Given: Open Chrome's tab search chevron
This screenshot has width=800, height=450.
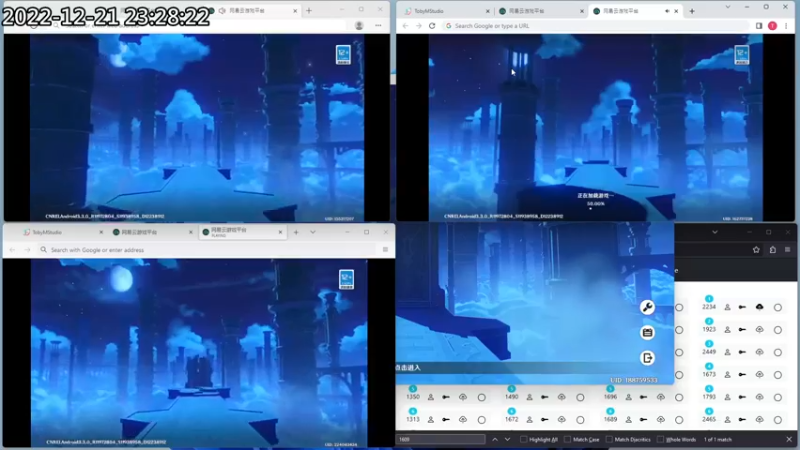Looking at the screenshot, I should tap(728, 7).
